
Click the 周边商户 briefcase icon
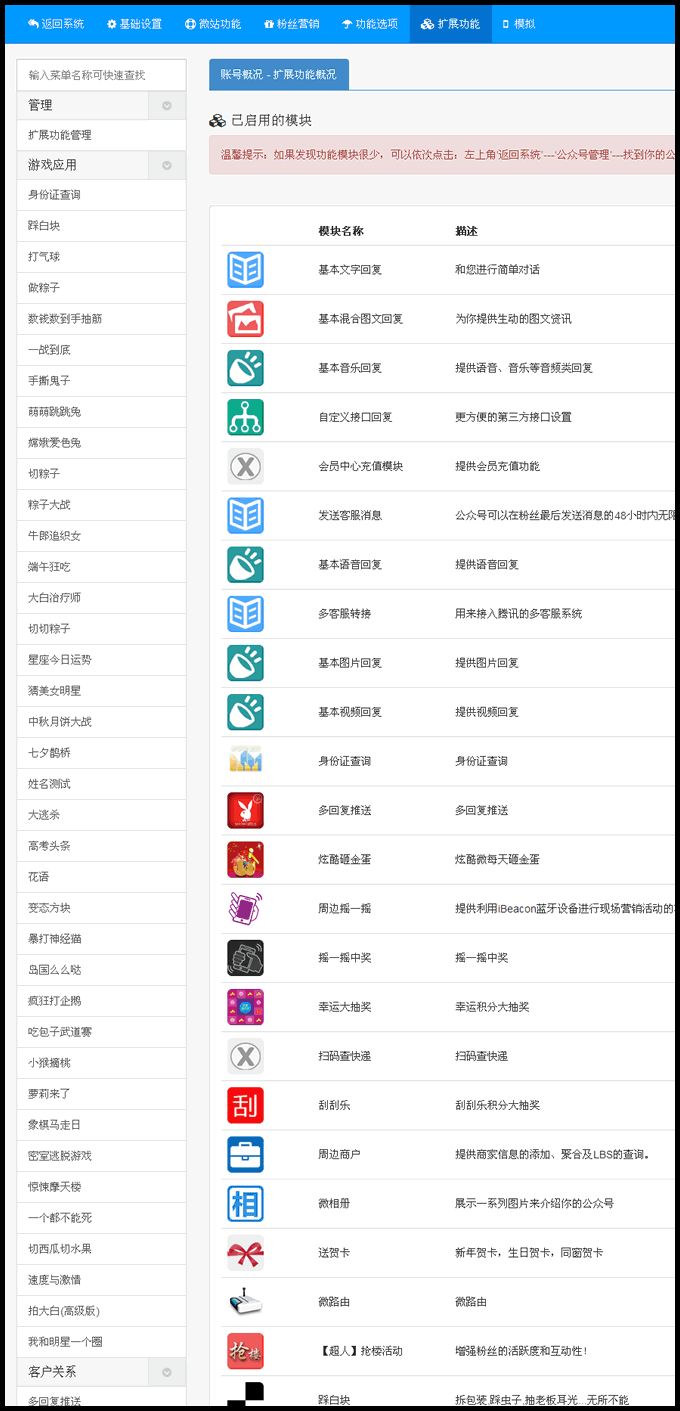245,1154
